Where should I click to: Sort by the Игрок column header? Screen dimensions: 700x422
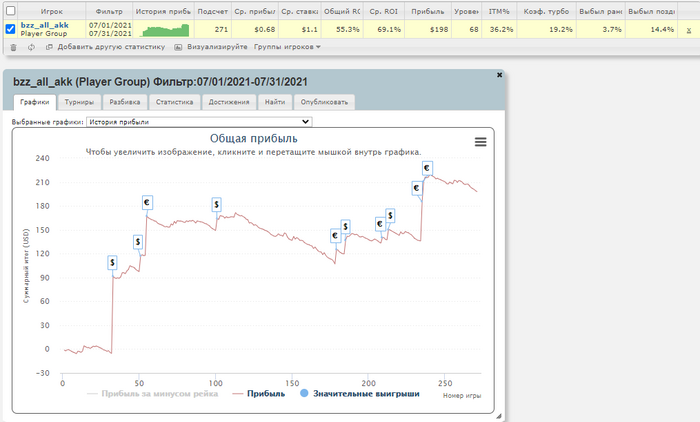pyautogui.click(x=52, y=11)
